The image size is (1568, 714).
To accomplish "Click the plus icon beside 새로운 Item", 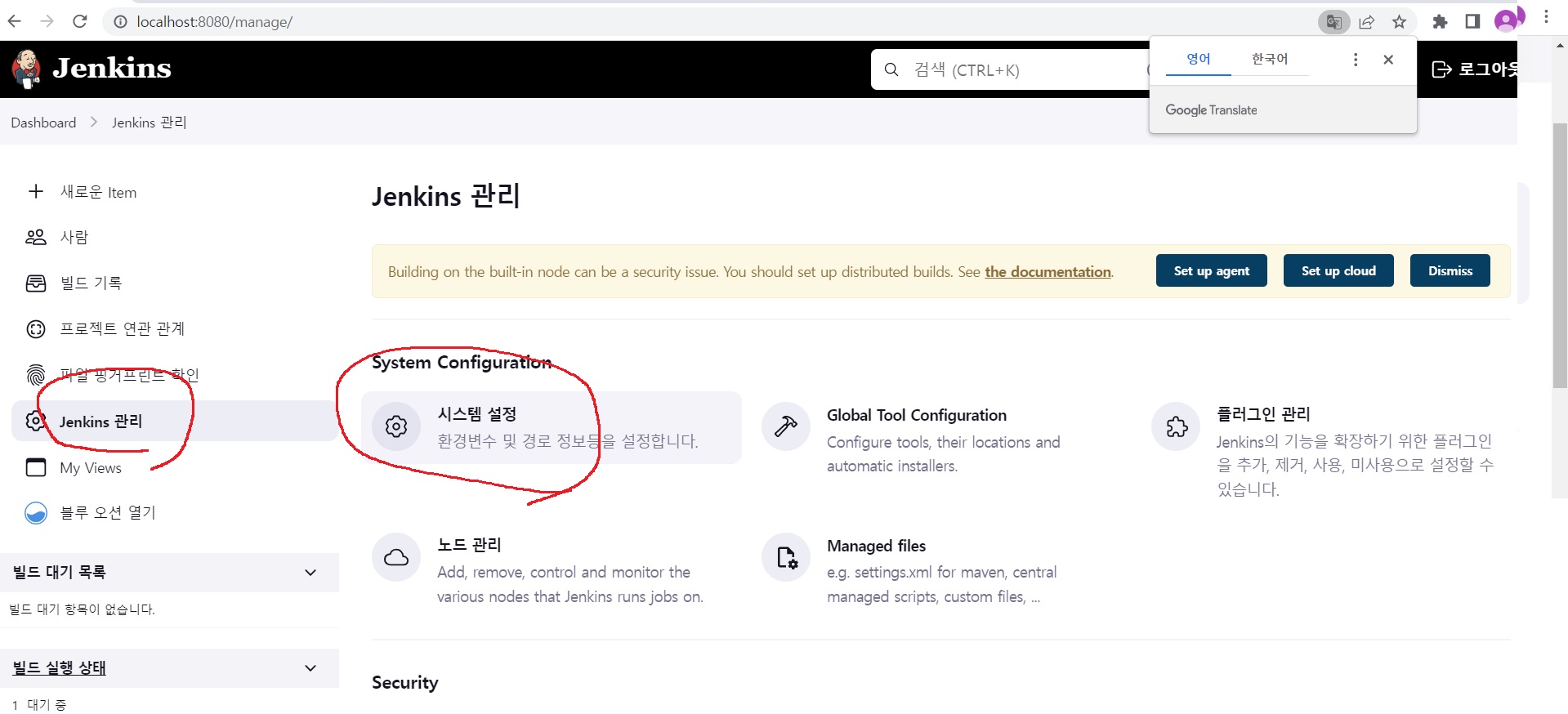I will click(36, 191).
